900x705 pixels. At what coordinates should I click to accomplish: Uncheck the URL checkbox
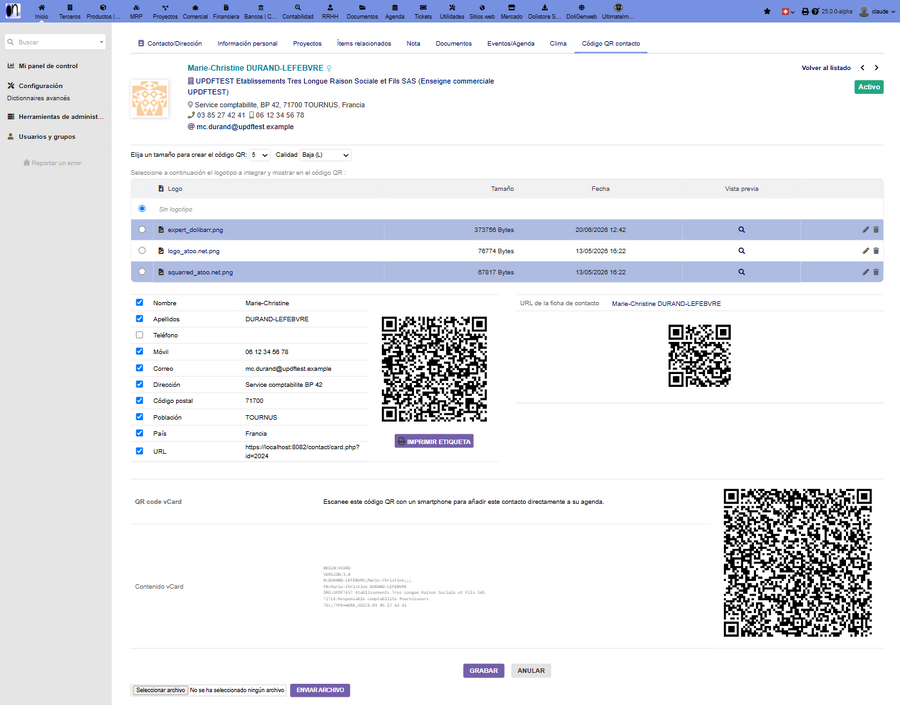(x=139, y=451)
